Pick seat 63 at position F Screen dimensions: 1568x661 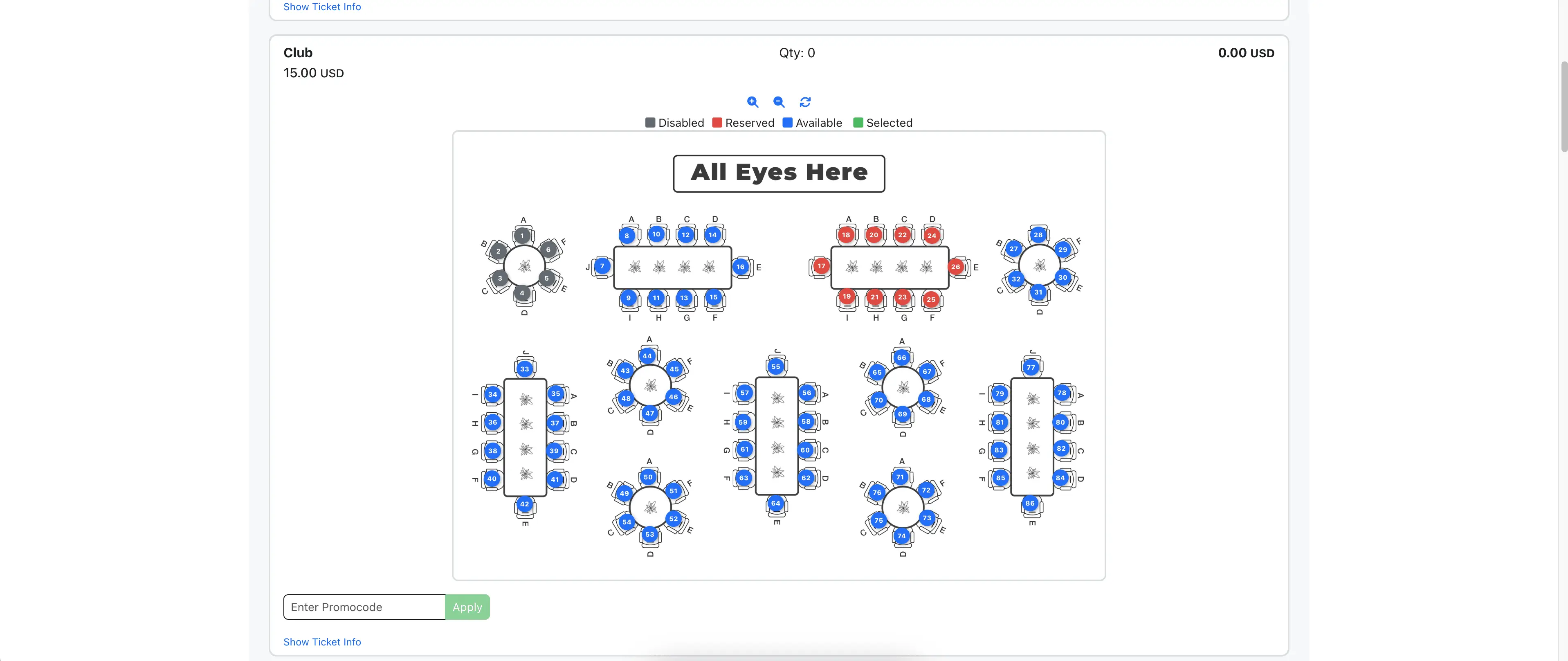[x=744, y=479]
